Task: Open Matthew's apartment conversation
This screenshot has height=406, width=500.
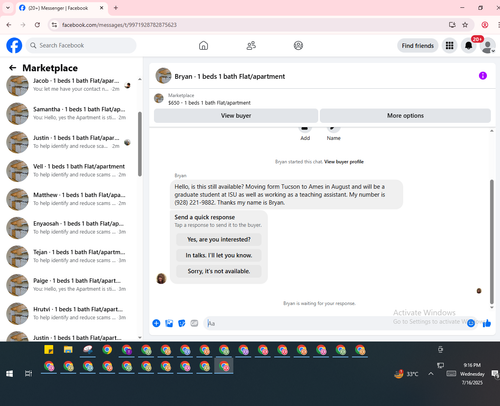Action: pyautogui.click(x=70, y=199)
